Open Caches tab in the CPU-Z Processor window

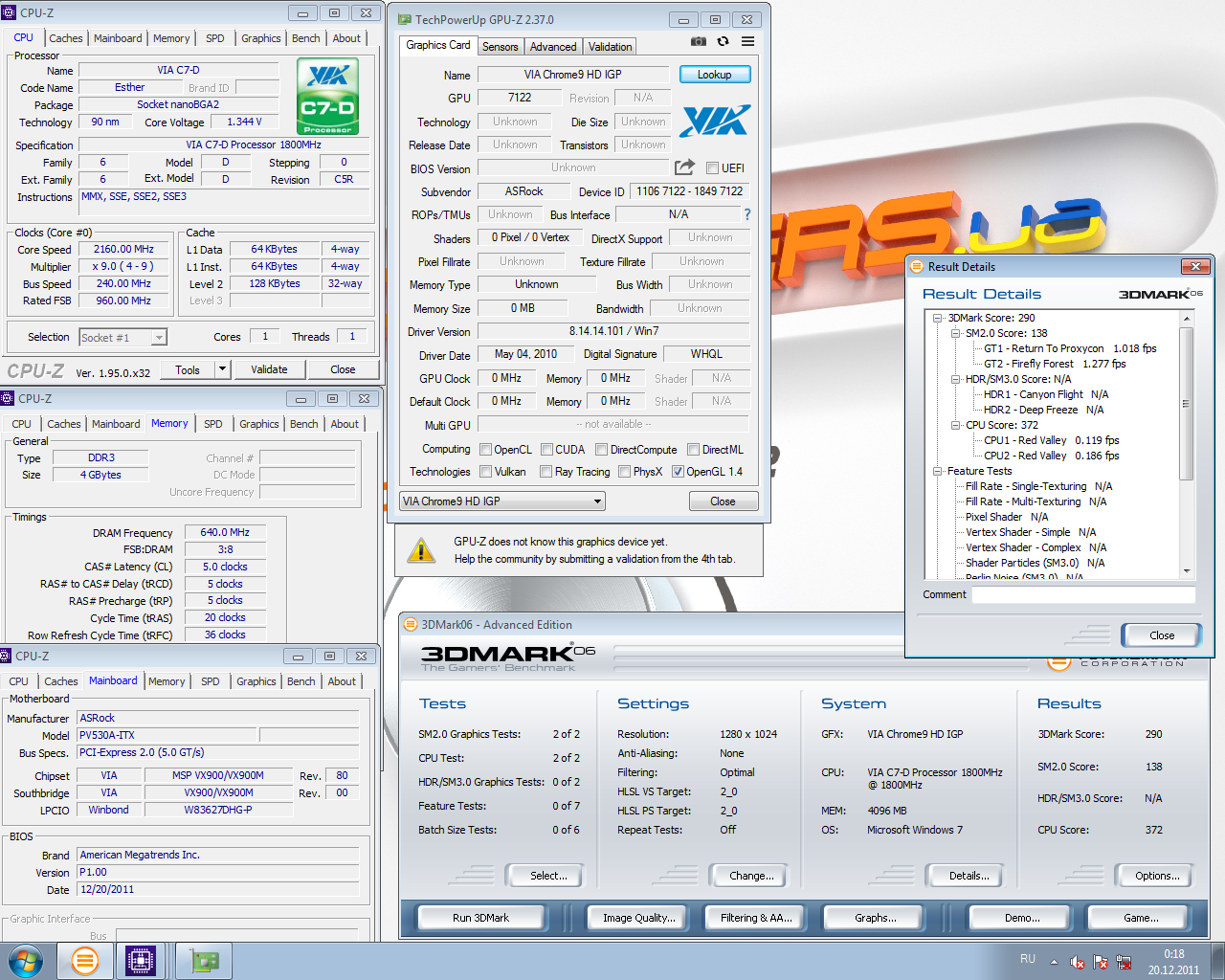(x=66, y=38)
